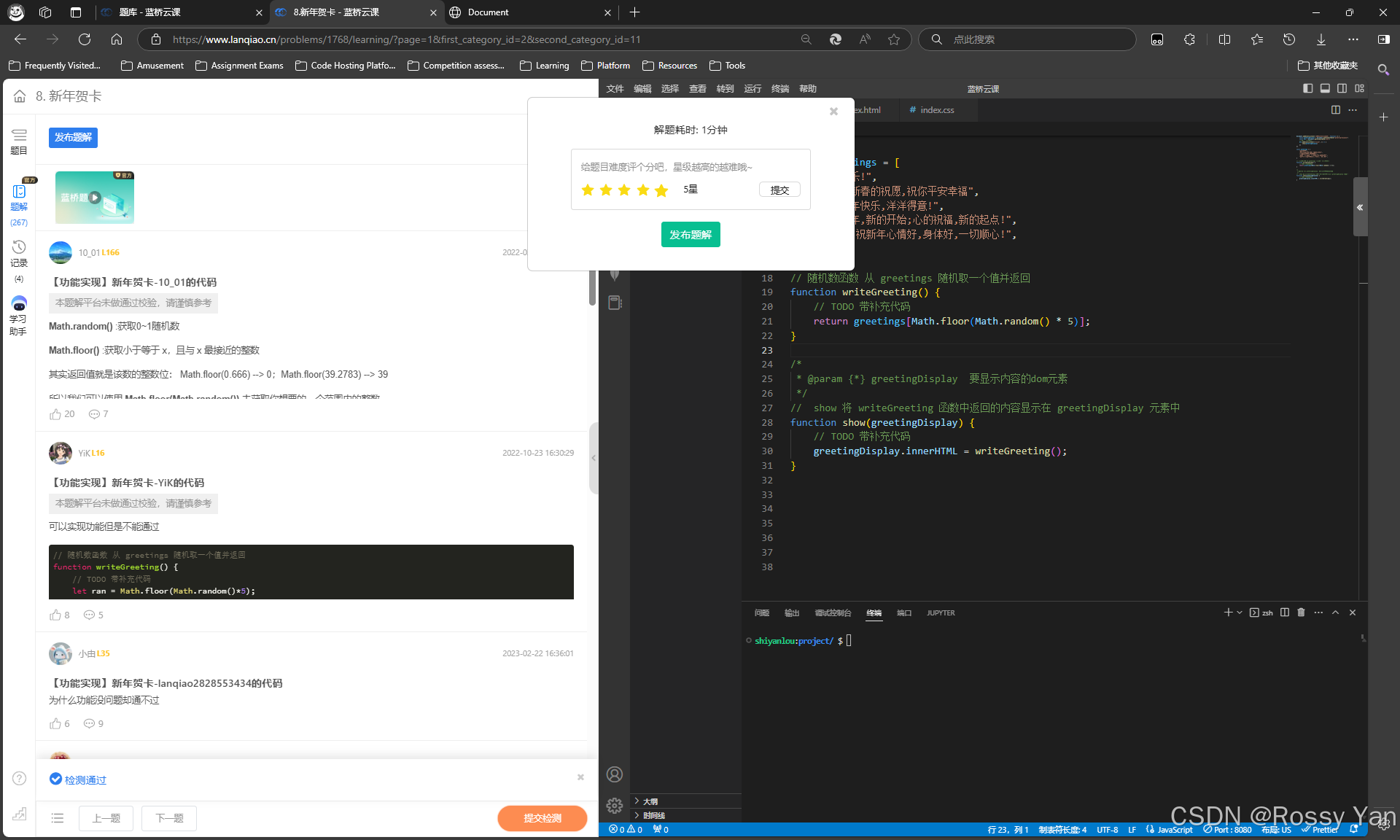This screenshot has height=840, width=1400.
Task: Kill terminal with trash icon
Action: [x=1301, y=612]
